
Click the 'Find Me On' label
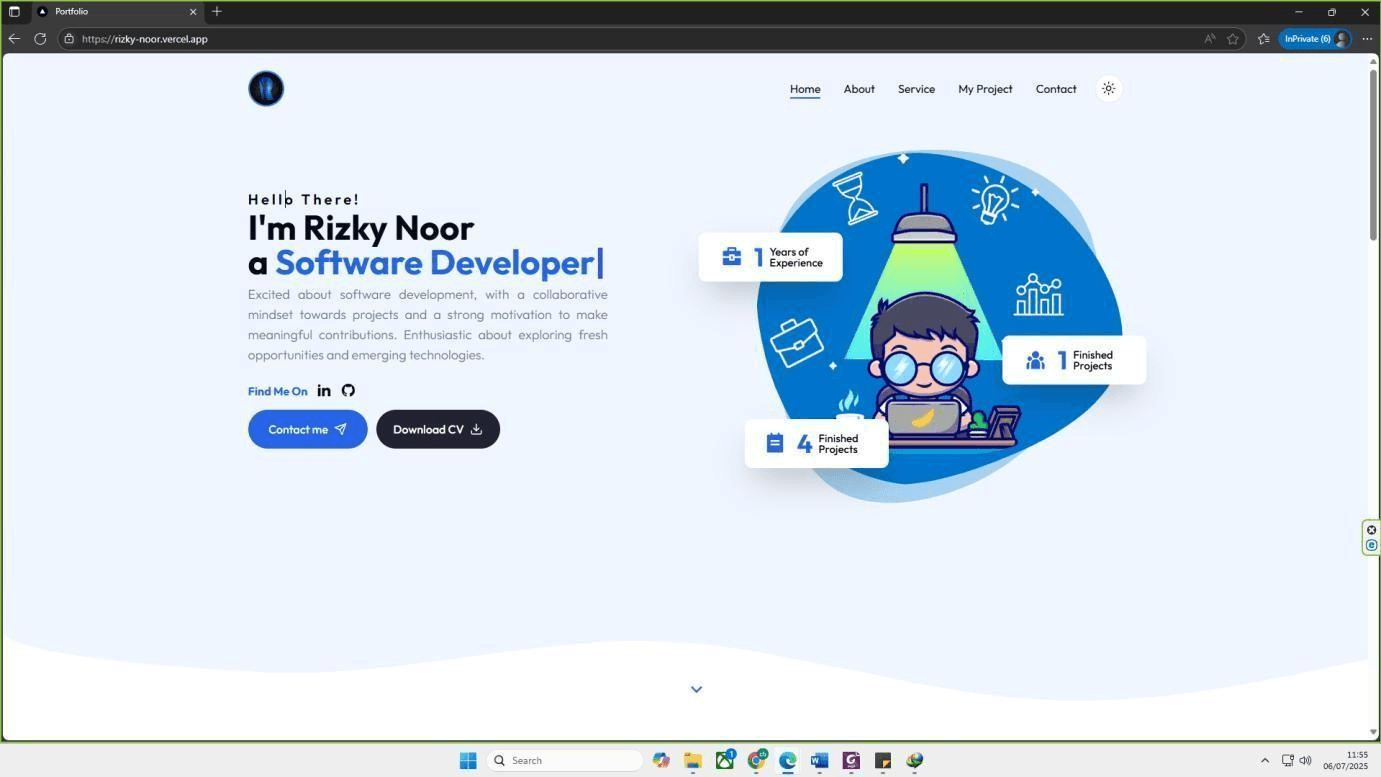click(278, 392)
